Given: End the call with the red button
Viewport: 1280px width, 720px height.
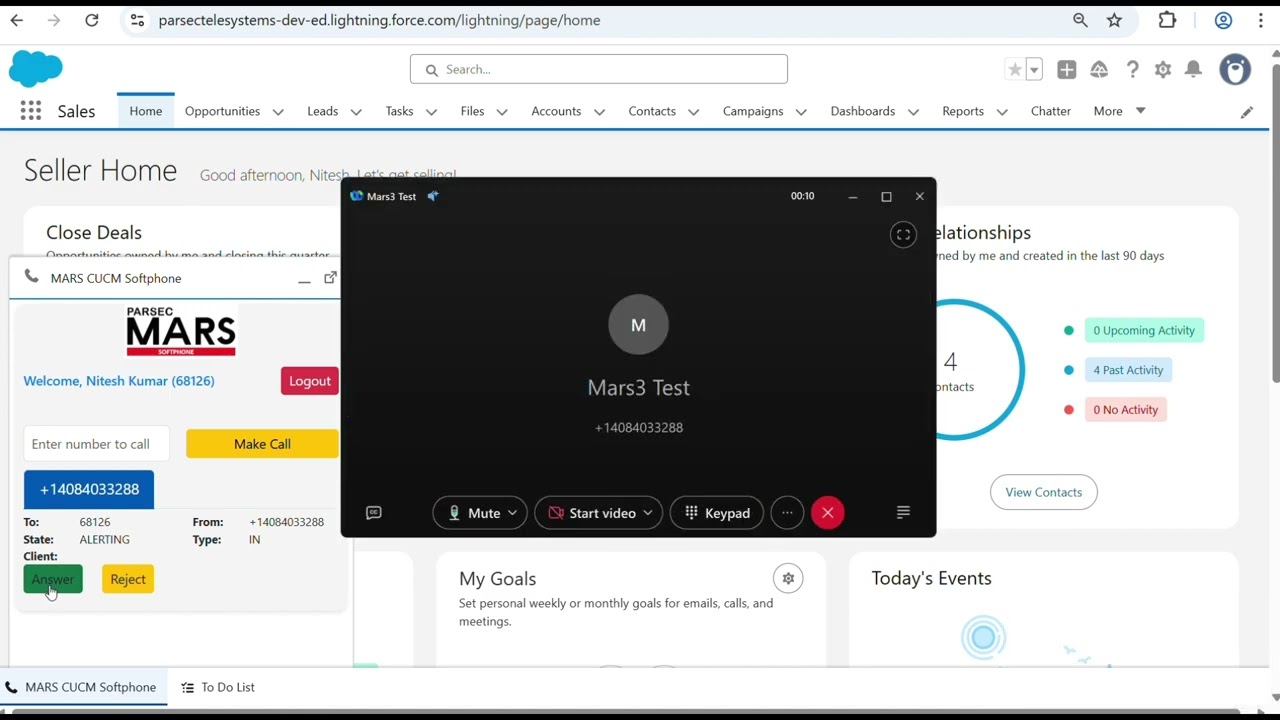Looking at the screenshot, I should point(828,513).
